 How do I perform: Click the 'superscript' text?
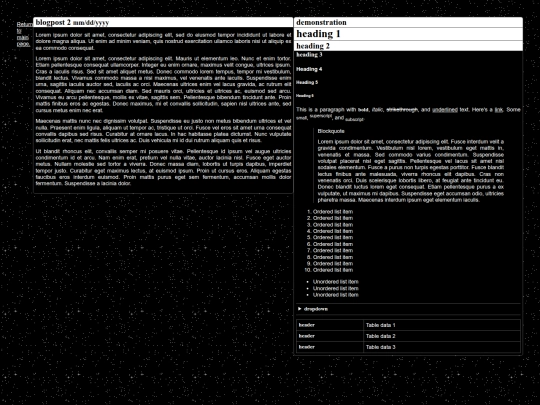(321, 116)
